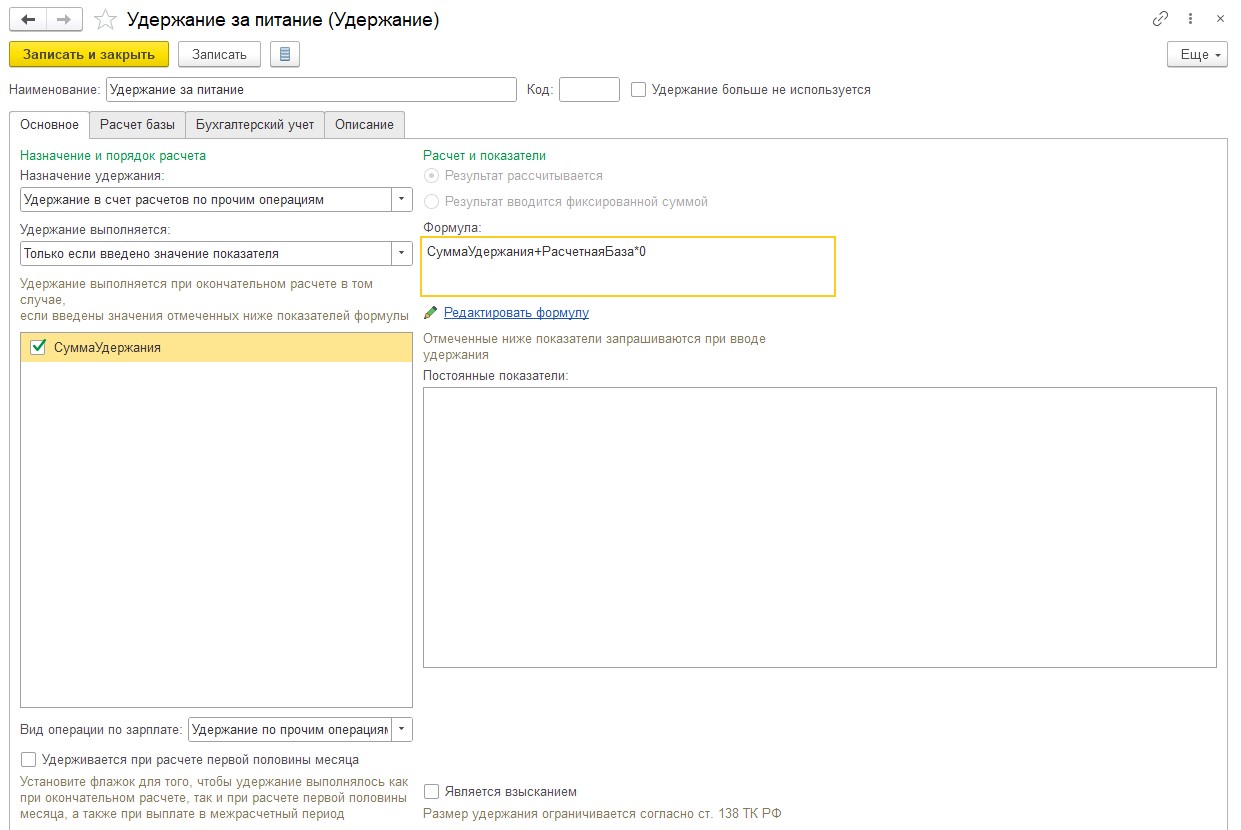Click the report list icon button
This screenshot has height=830, width=1241.
285,54
